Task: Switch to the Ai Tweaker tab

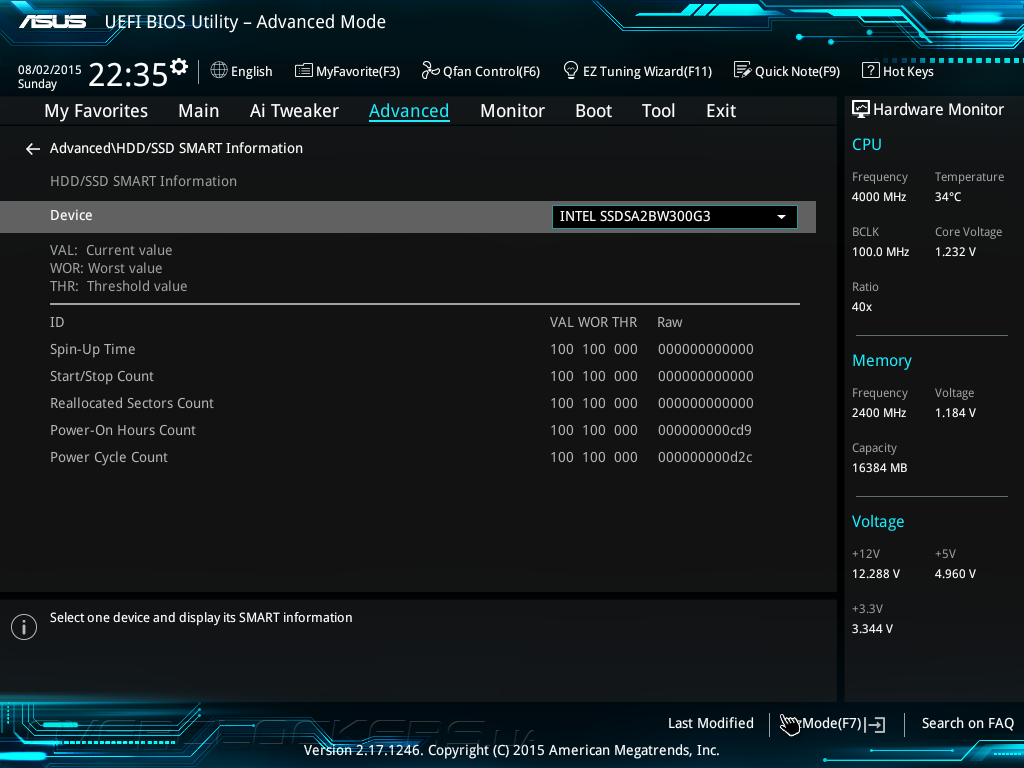Action: tap(294, 111)
